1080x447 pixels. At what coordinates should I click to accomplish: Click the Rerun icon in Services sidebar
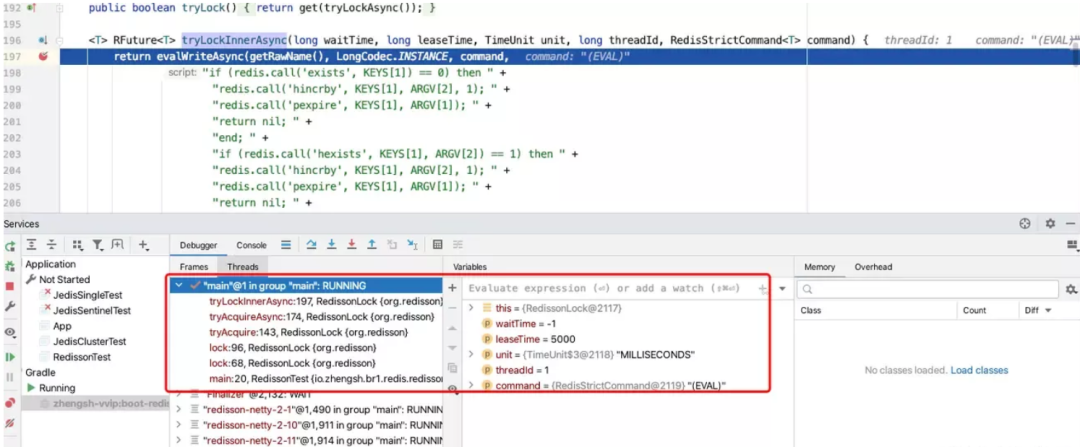[10, 246]
